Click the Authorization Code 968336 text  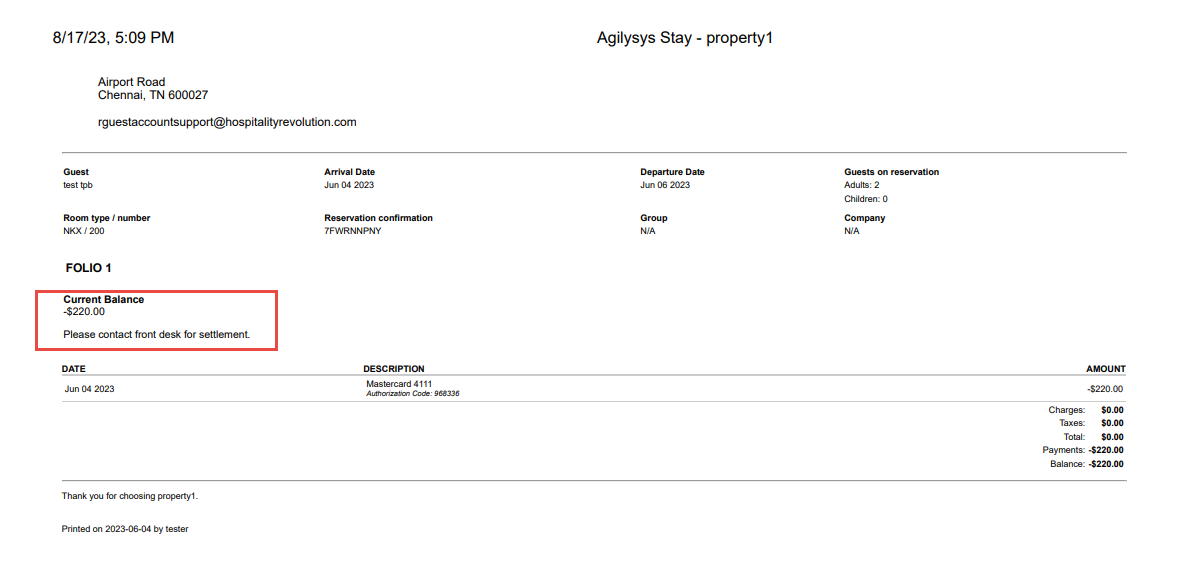[x=413, y=393]
